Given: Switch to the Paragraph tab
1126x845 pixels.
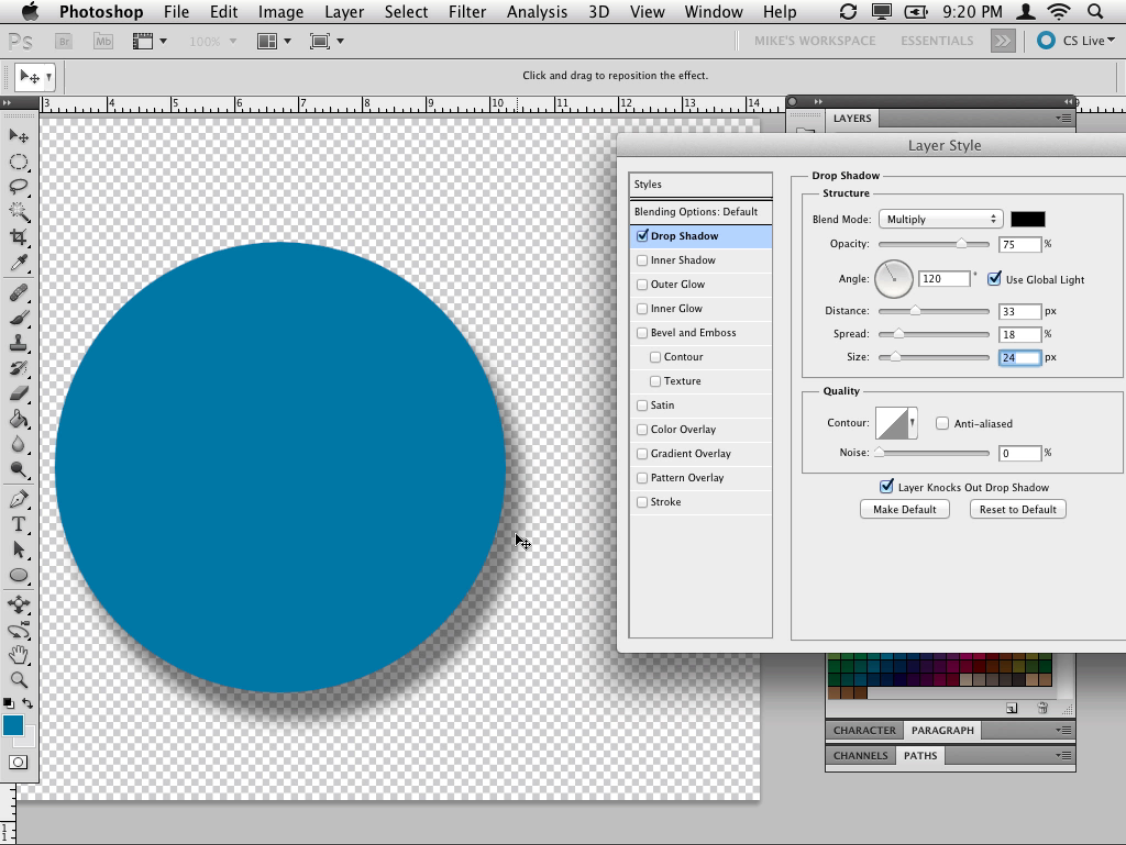Looking at the screenshot, I should pos(942,730).
